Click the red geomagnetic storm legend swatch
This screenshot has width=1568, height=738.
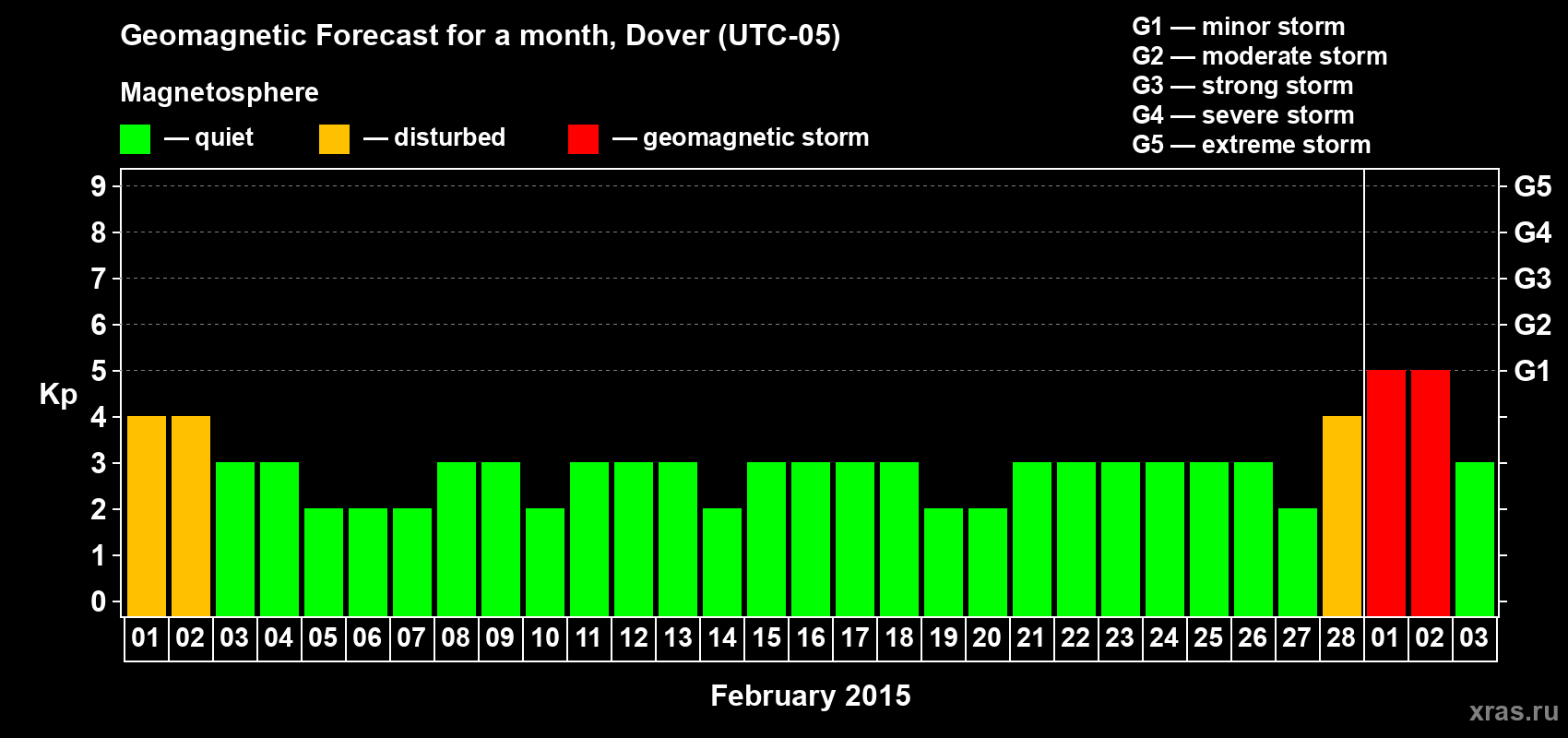point(583,139)
